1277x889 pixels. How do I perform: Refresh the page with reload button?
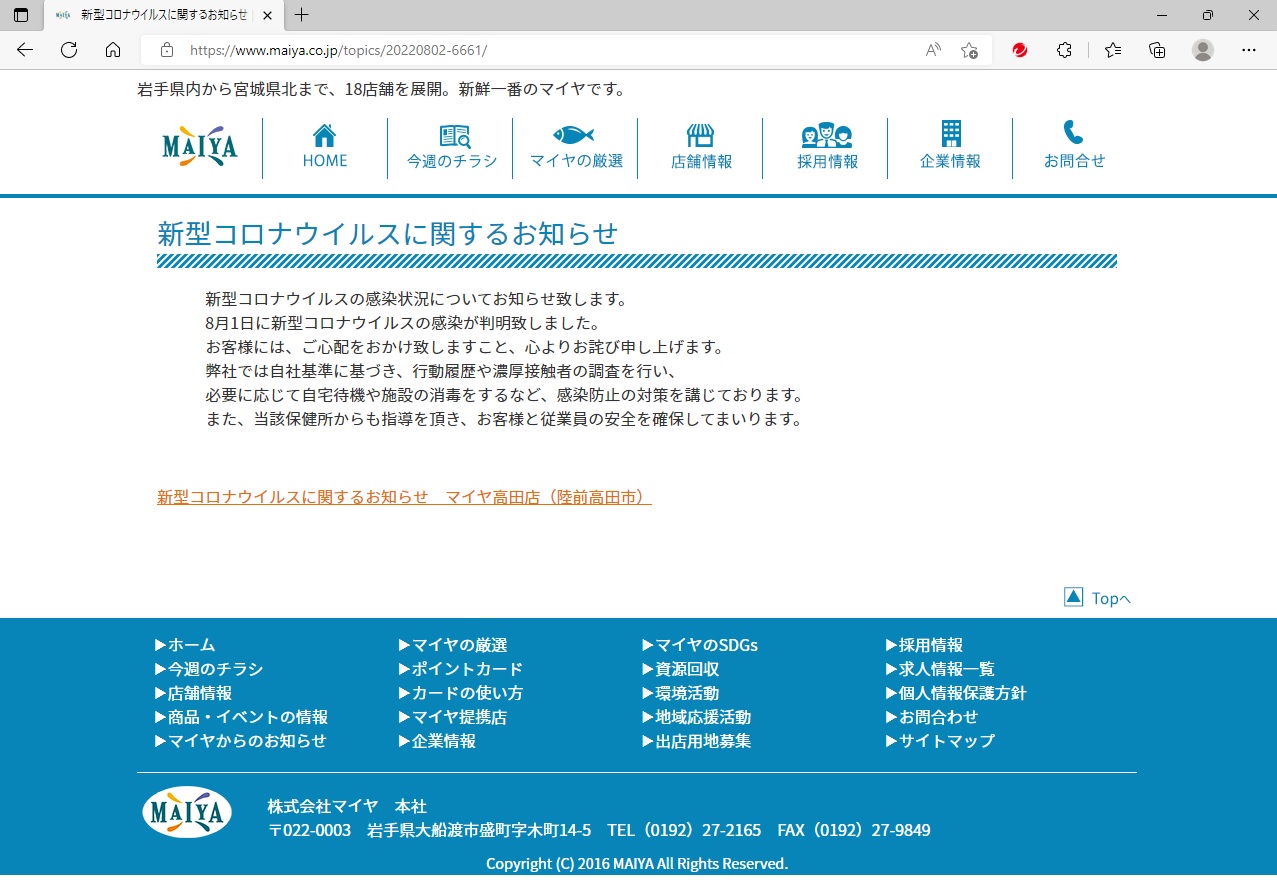(x=69, y=50)
